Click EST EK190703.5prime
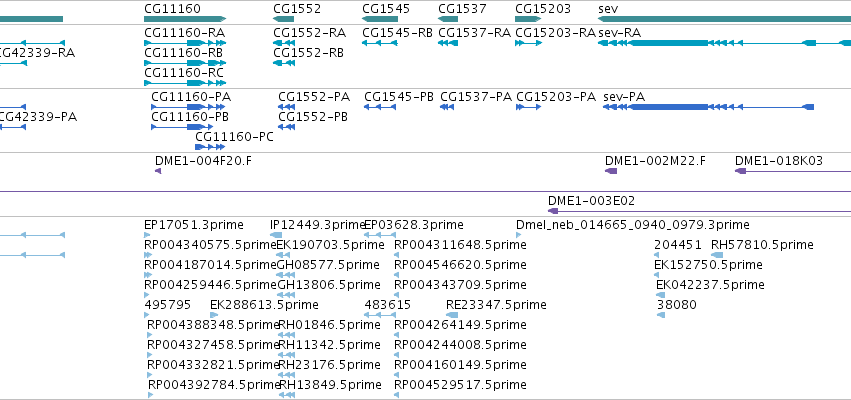Screen dimensions: 851x400 click(x=331, y=245)
